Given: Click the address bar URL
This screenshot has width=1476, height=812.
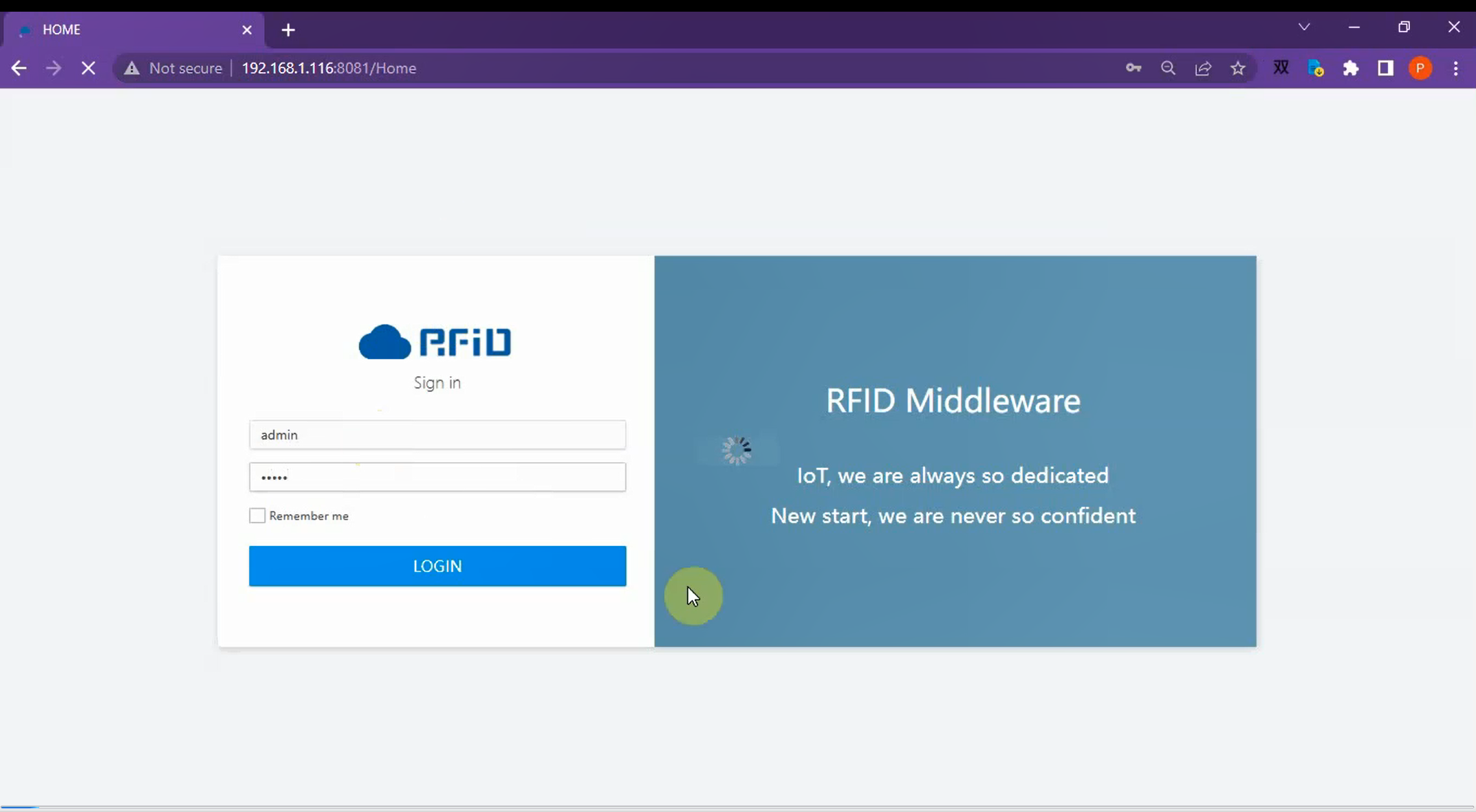Looking at the screenshot, I should click(x=329, y=68).
